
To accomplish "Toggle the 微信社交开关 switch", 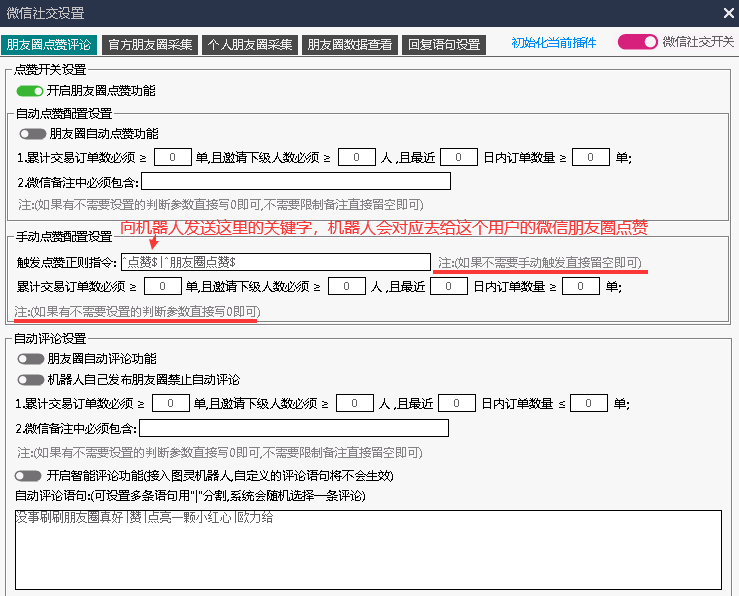I will coord(637,42).
